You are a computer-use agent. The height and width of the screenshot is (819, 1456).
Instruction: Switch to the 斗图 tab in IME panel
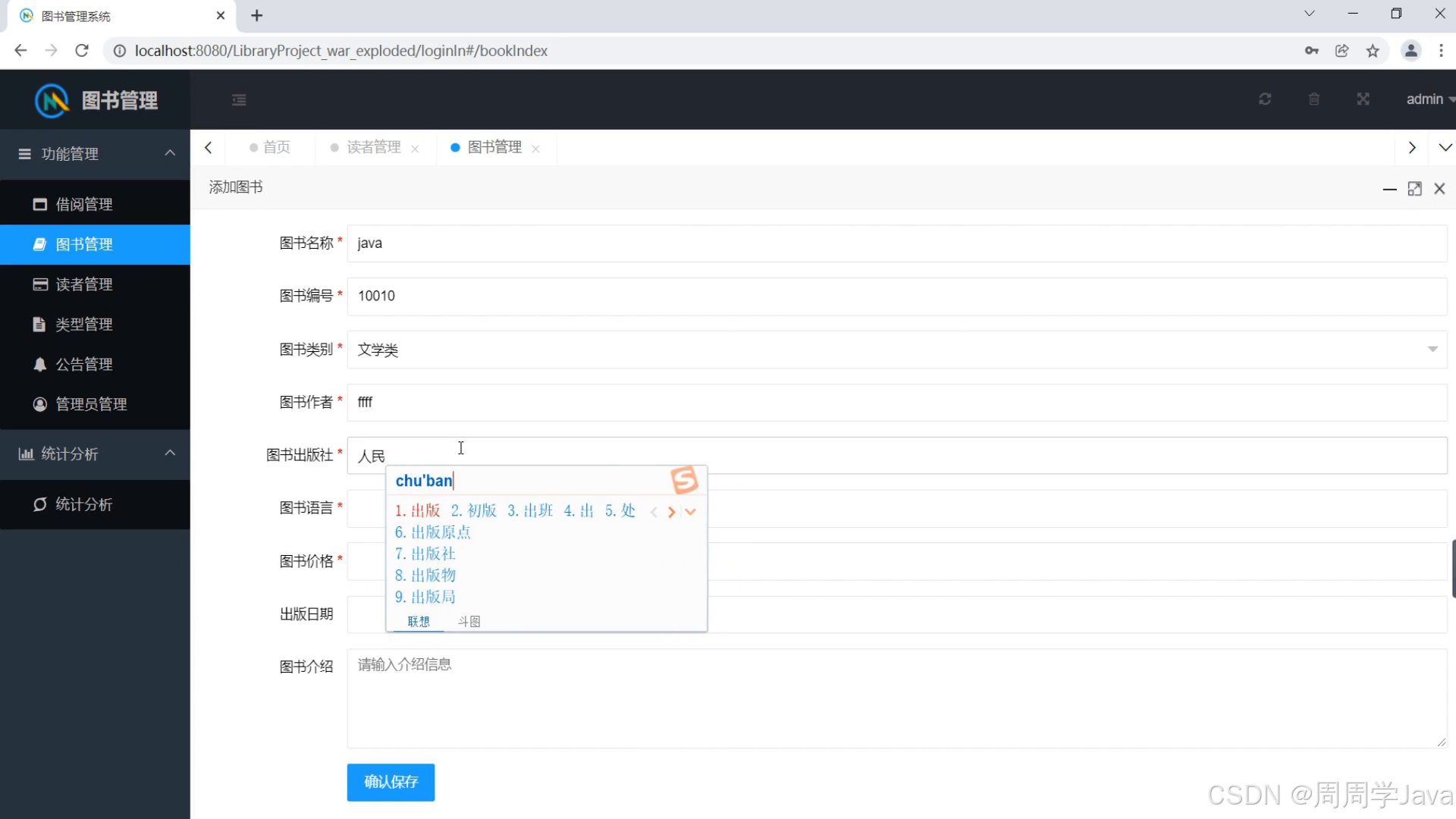click(469, 620)
